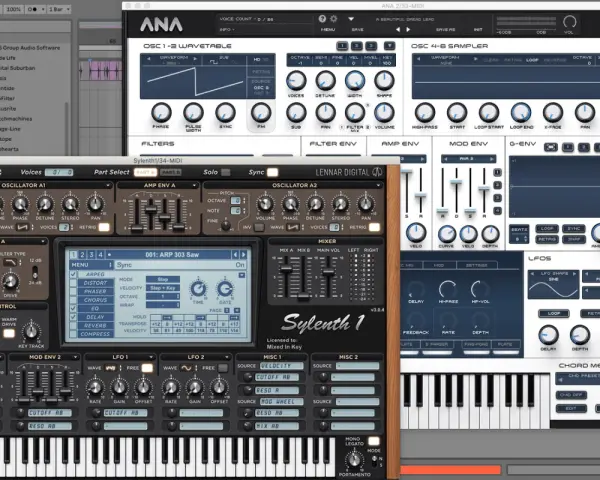Screen dimensions: 600x480
Task: Uncheck the EQ effect checkbox
Action: 73,309
